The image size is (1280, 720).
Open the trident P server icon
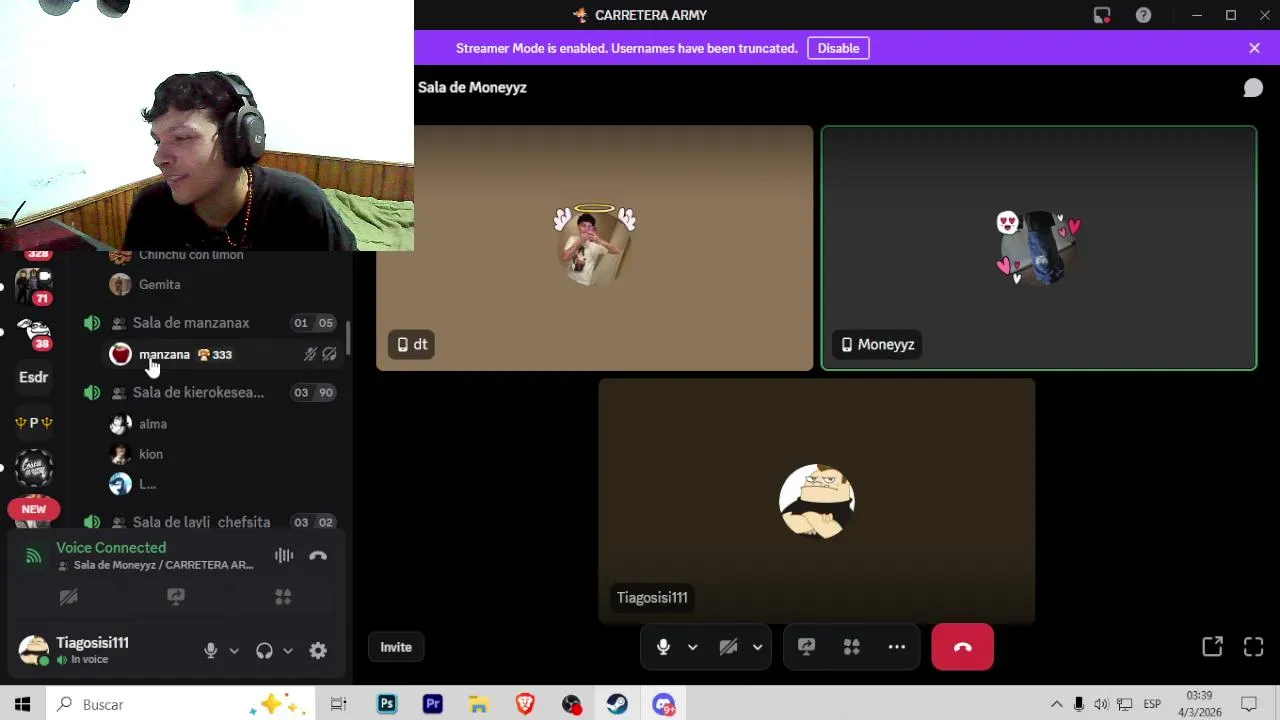34,423
